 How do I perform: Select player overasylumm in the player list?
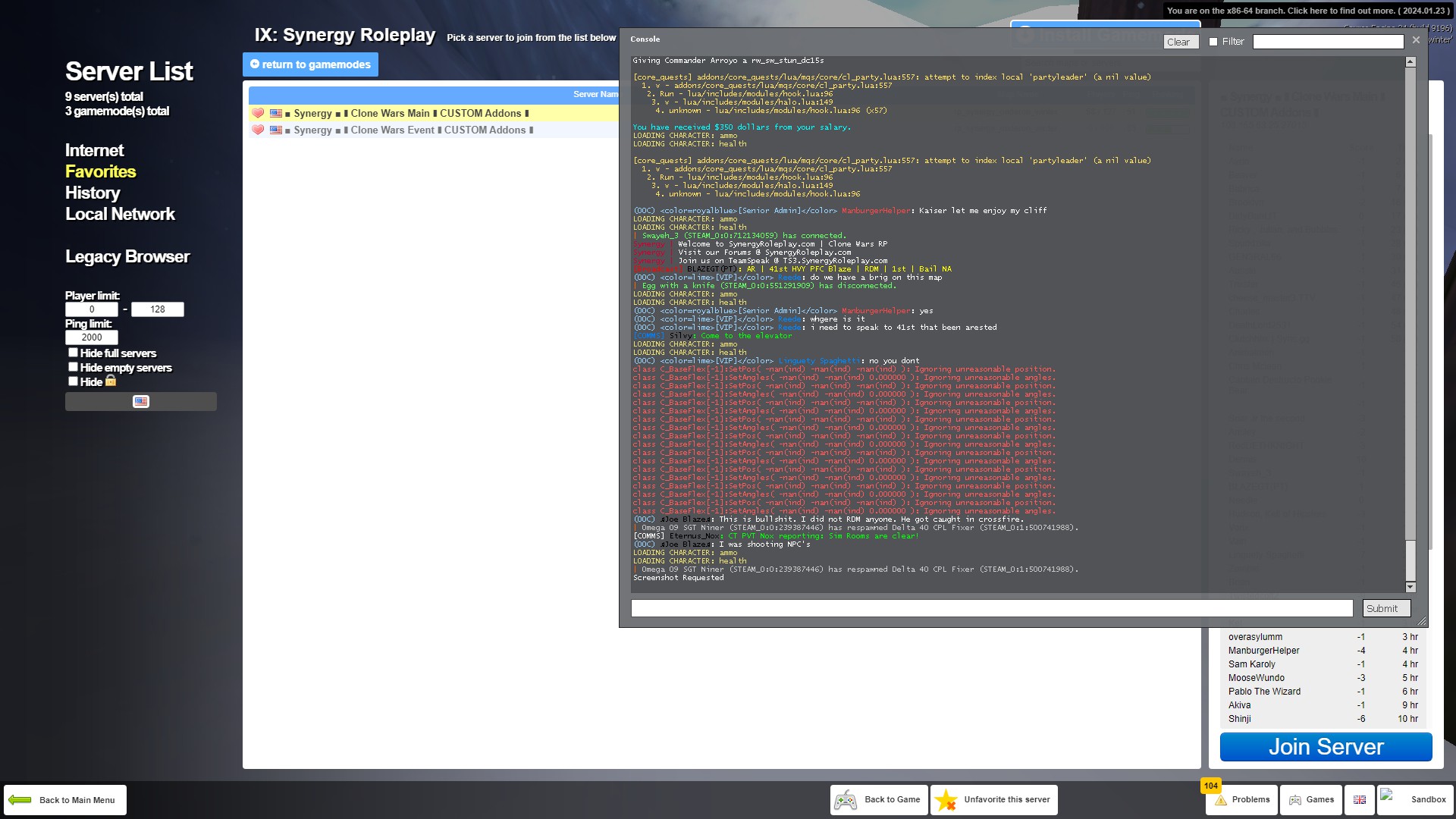pos(1323,637)
